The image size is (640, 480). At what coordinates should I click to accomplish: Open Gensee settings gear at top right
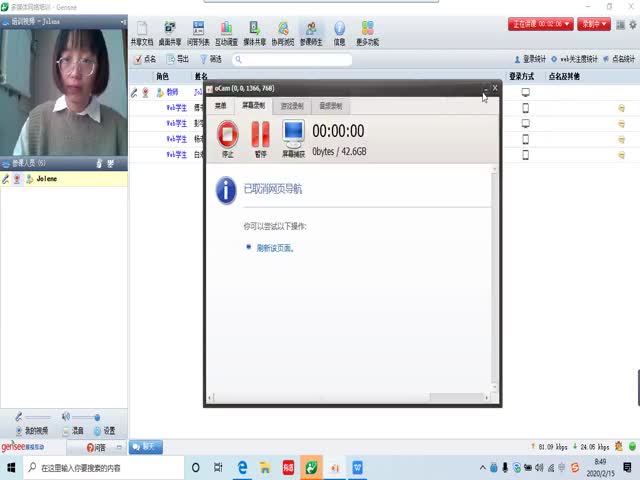[633, 25]
